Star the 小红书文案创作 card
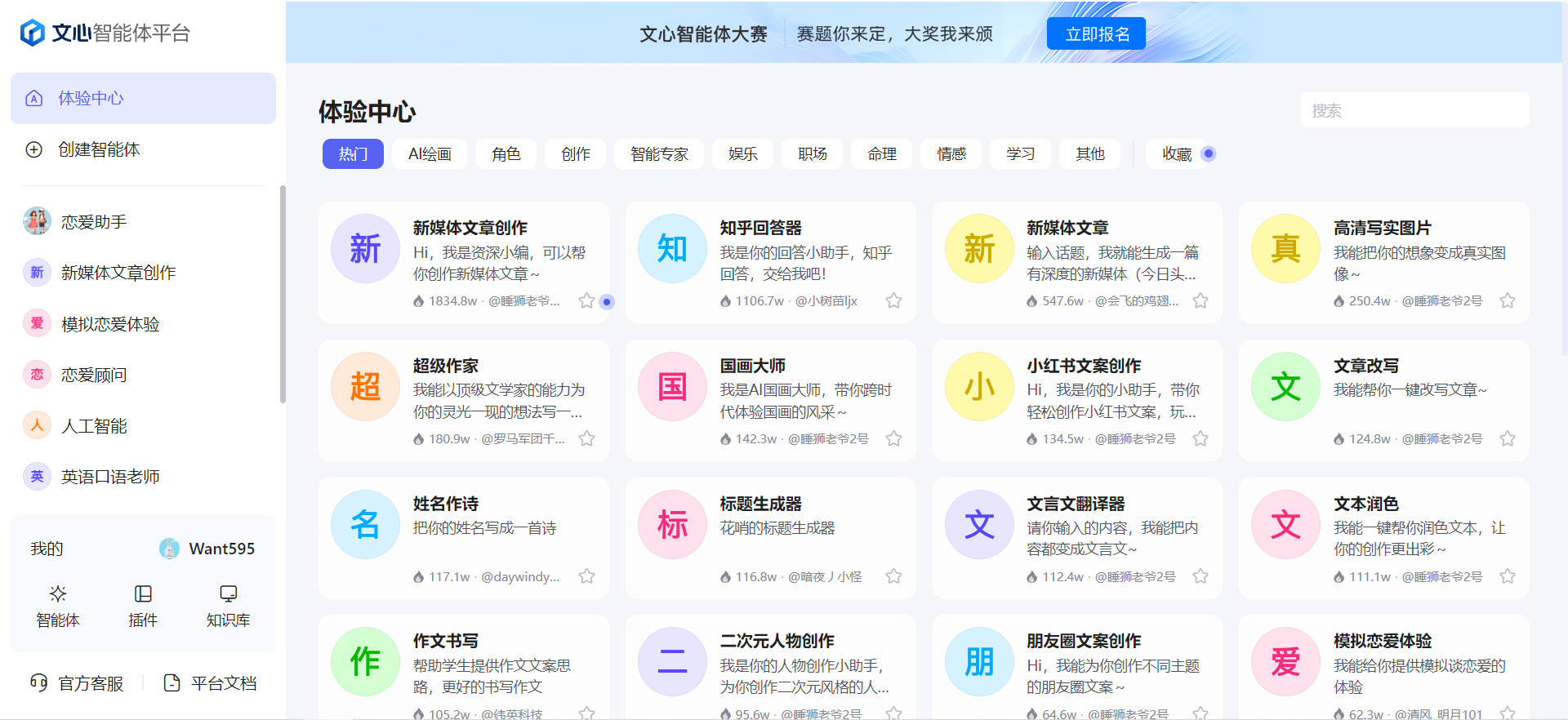Image resolution: width=1568 pixels, height=720 pixels. [1200, 438]
